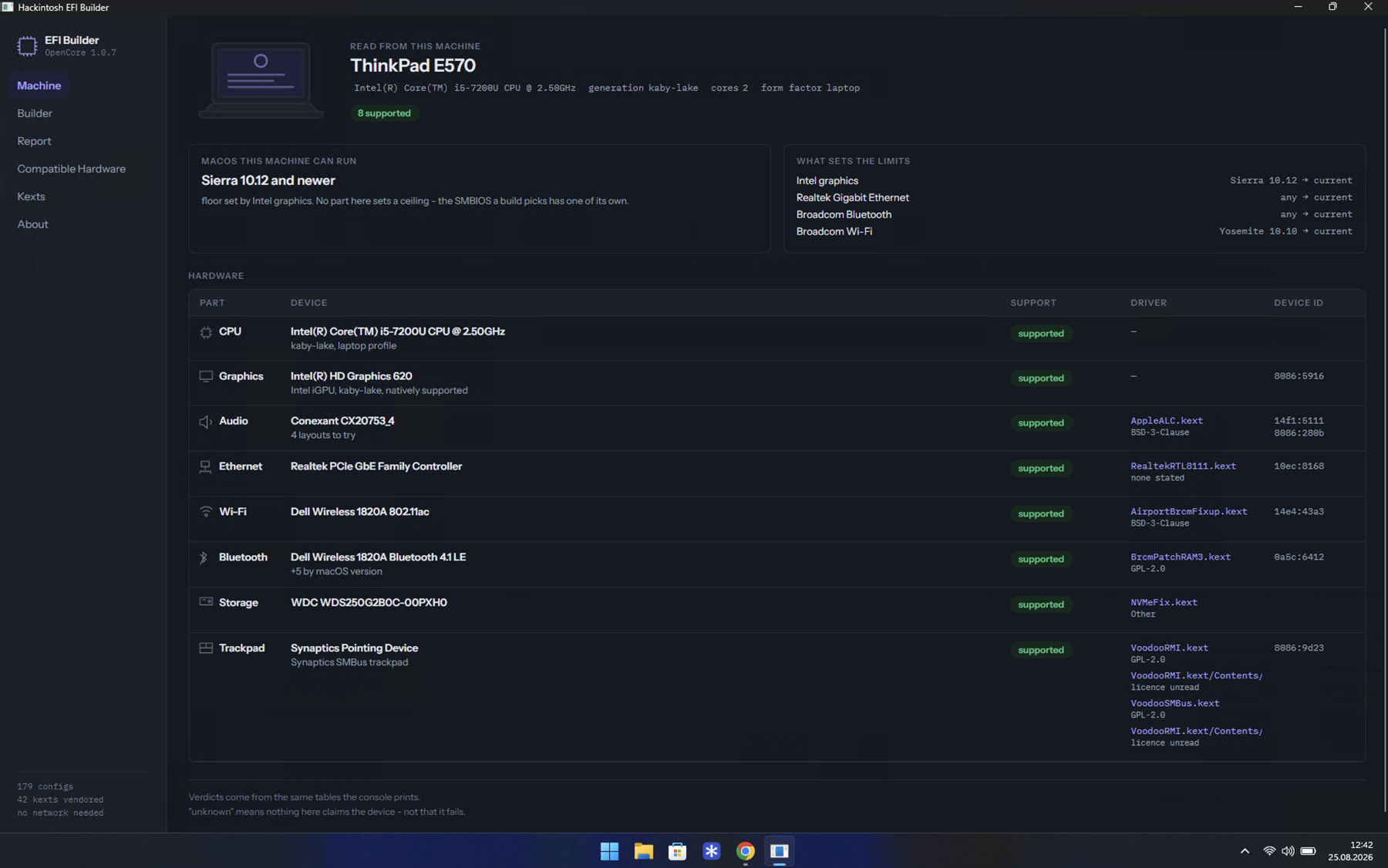The height and width of the screenshot is (868, 1388).
Task: Click device ID 8086:5916
Action: [x=1299, y=376]
